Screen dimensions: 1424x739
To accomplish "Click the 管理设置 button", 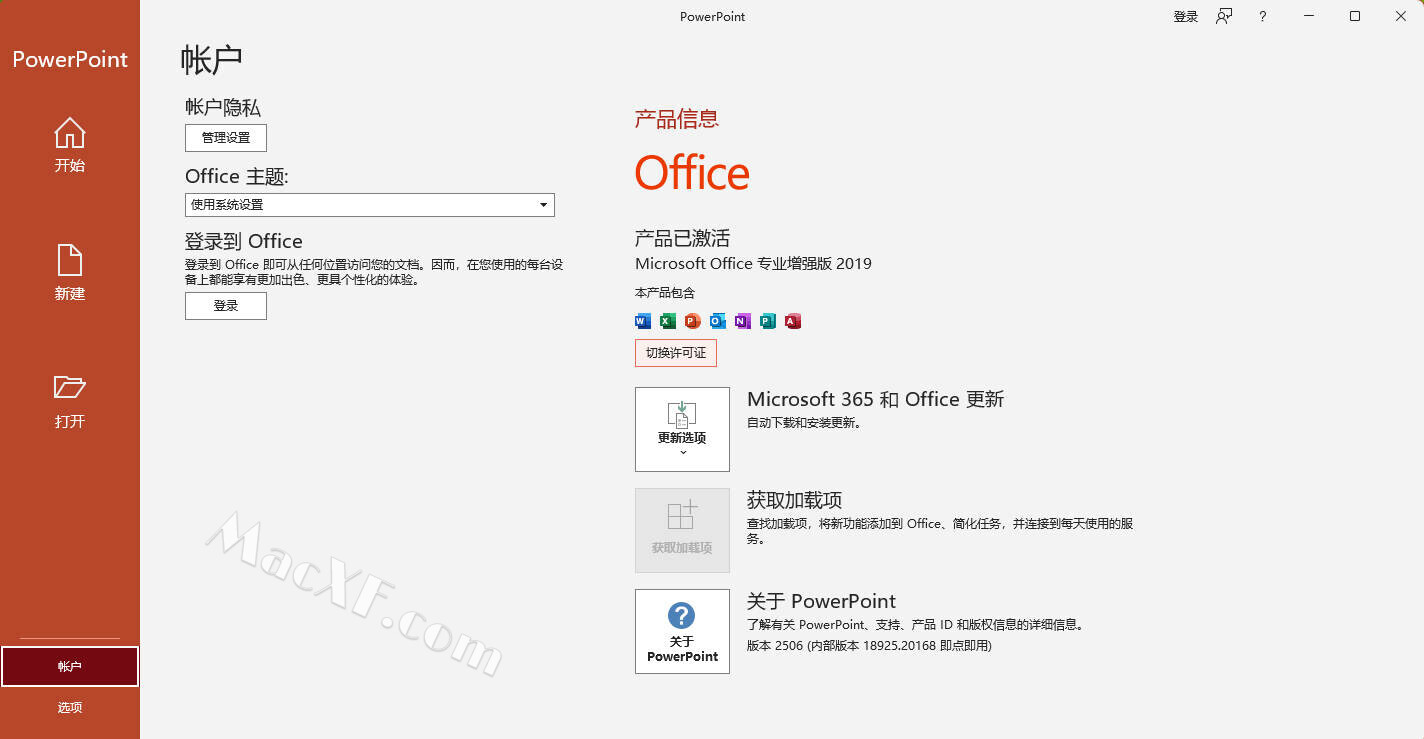I will click(x=226, y=138).
